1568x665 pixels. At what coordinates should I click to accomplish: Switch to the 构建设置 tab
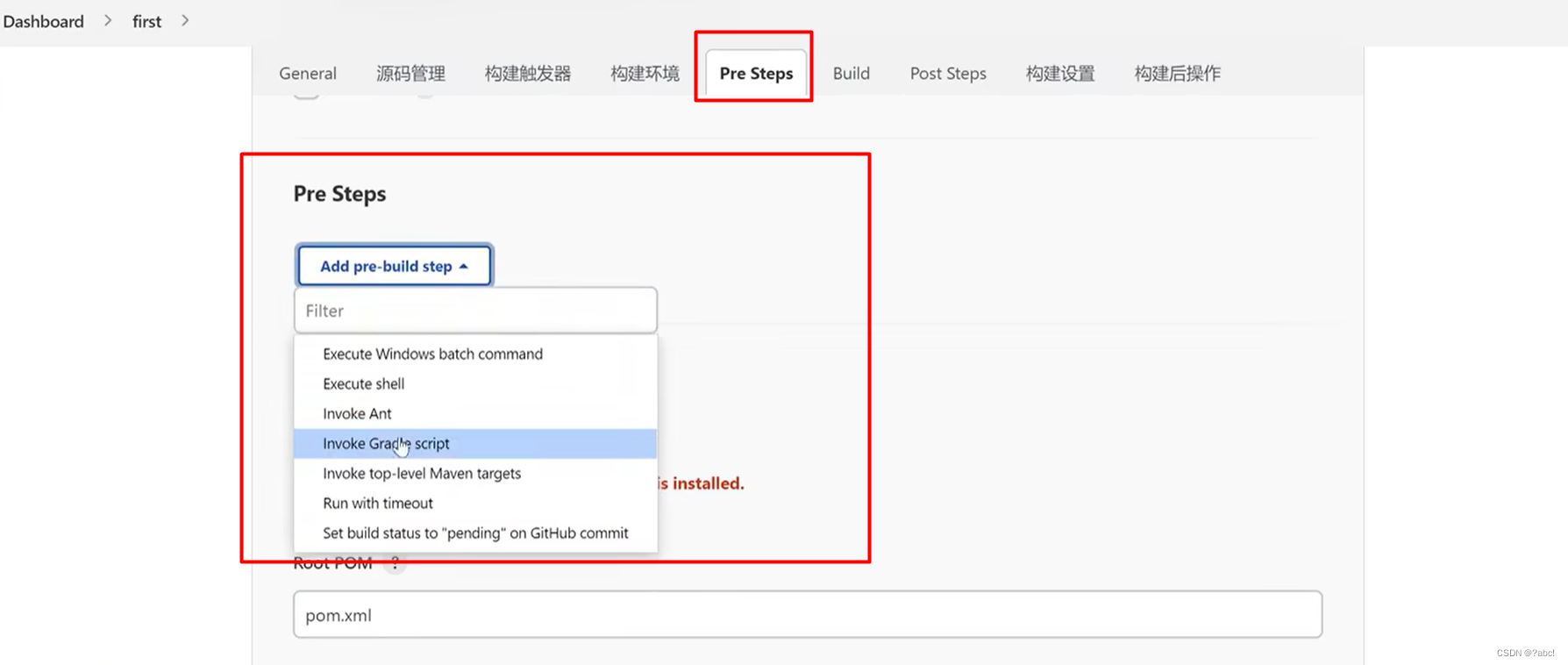[1060, 74]
